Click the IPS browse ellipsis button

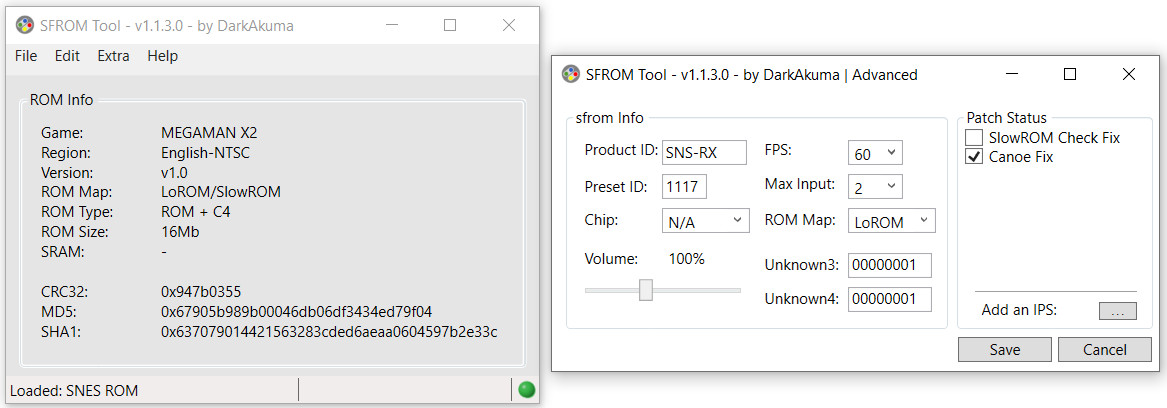point(1117,311)
